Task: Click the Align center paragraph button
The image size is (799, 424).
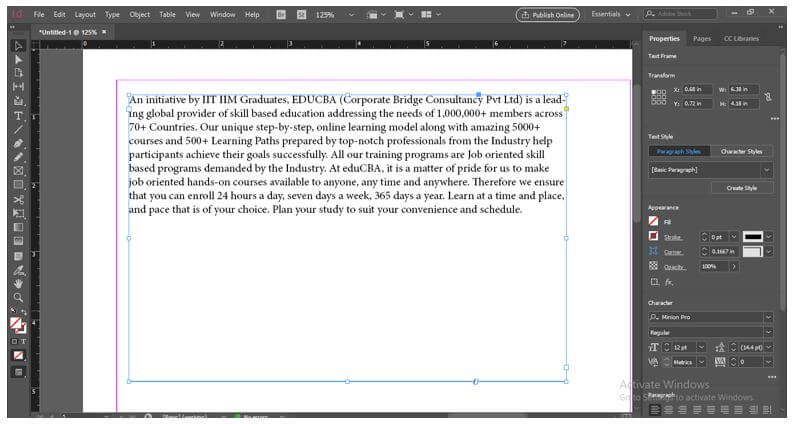Action: coord(669,409)
